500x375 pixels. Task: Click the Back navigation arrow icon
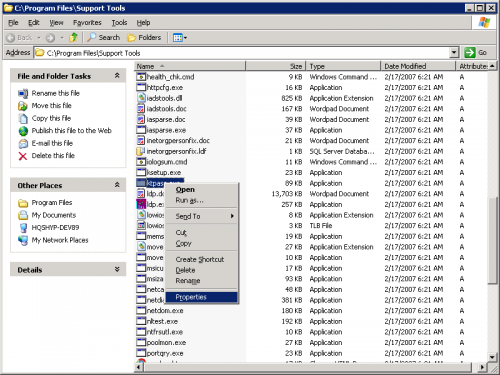point(11,38)
